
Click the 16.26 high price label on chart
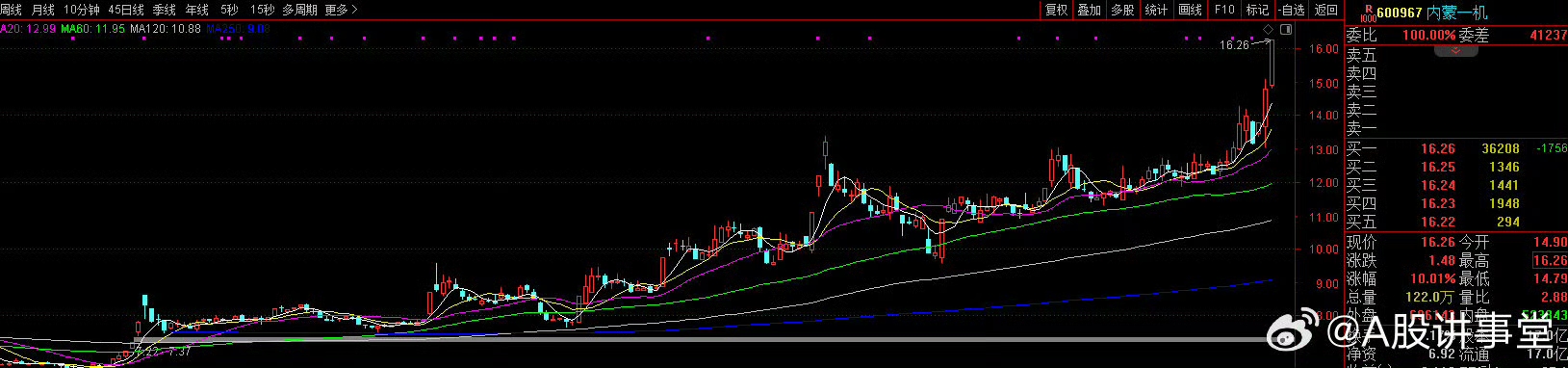(x=1234, y=44)
